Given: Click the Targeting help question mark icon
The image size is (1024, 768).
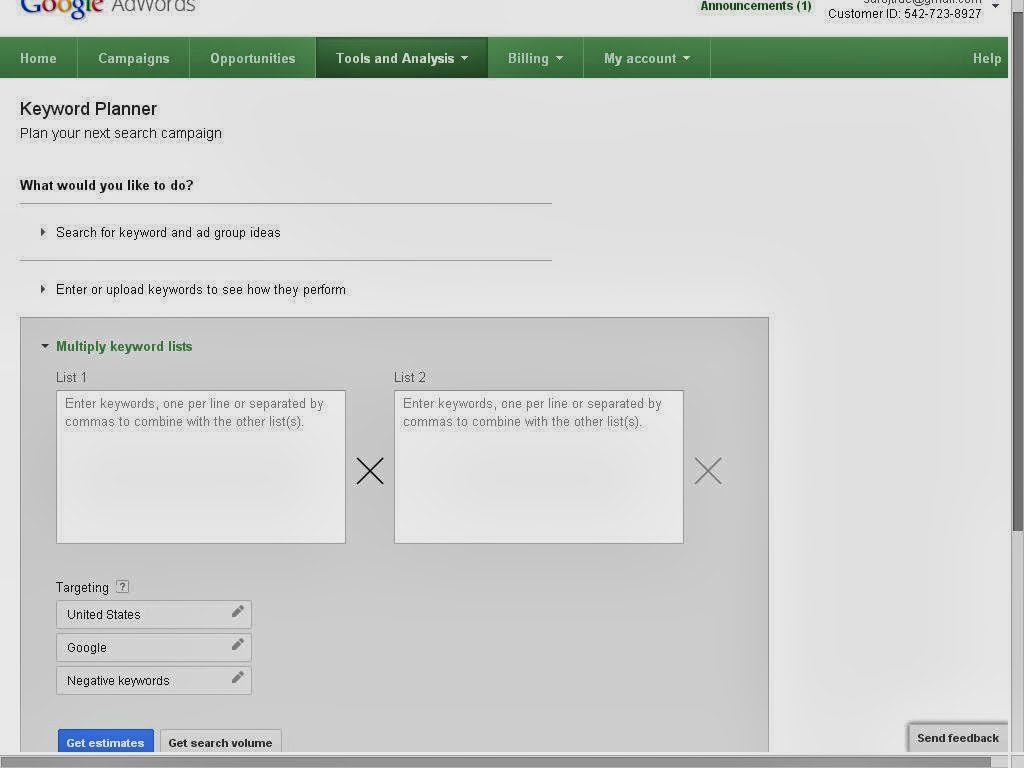Looking at the screenshot, I should [x=122, y=586].
